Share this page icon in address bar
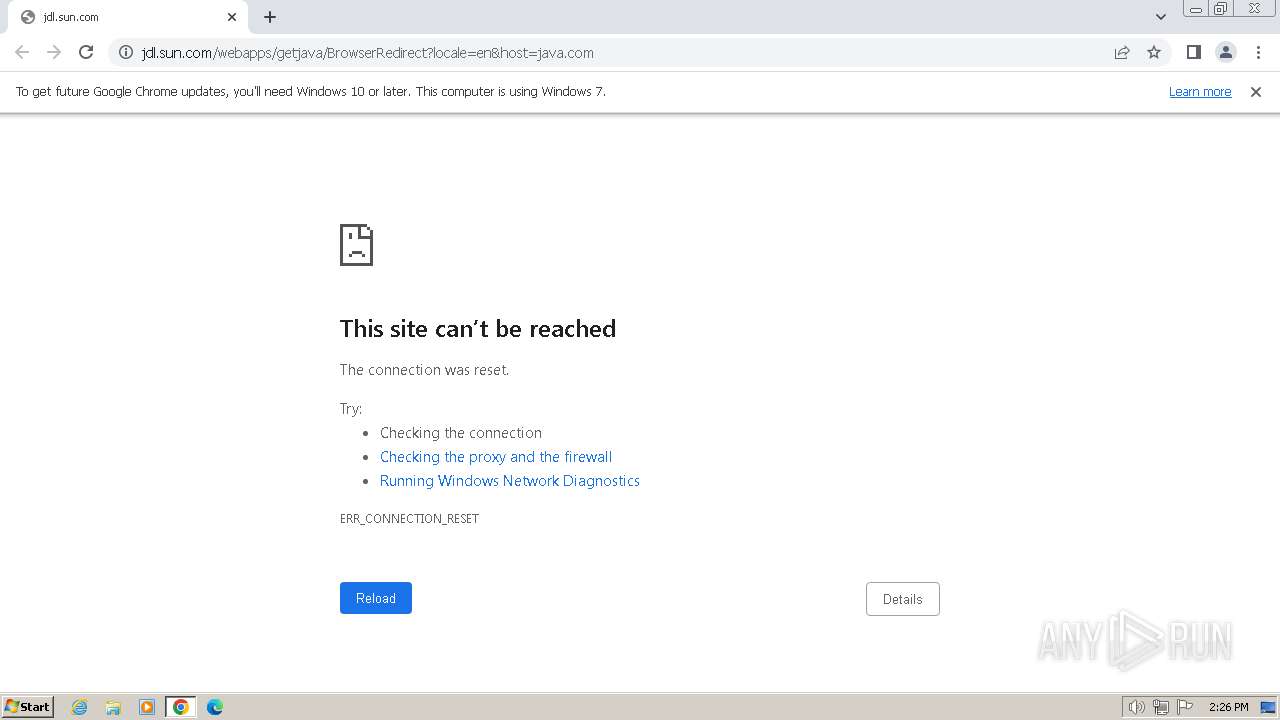Viewport: 1280px width, 720px height. 1122,52
